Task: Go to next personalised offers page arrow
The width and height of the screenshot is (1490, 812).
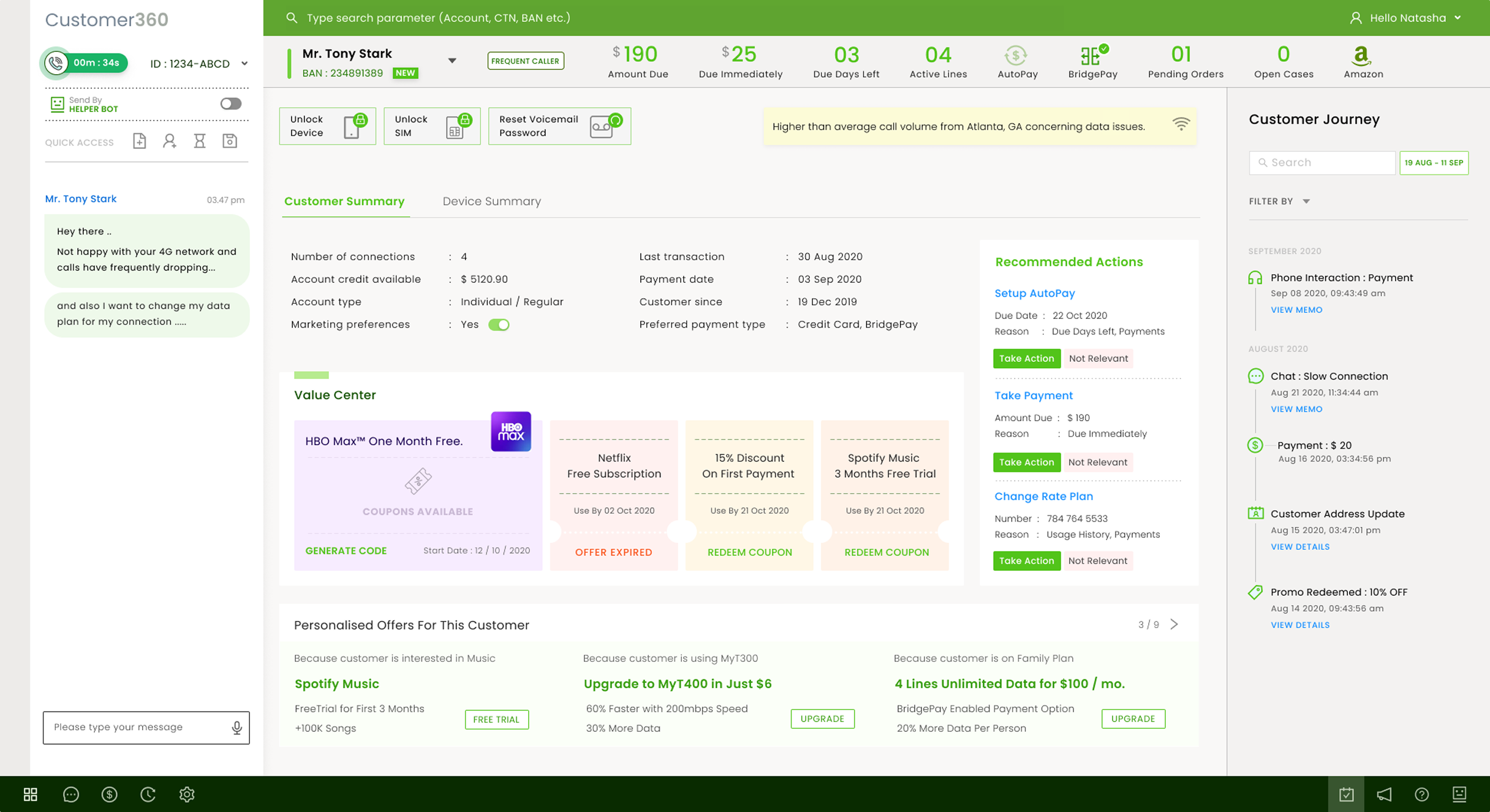Action: coord(1174,624)
